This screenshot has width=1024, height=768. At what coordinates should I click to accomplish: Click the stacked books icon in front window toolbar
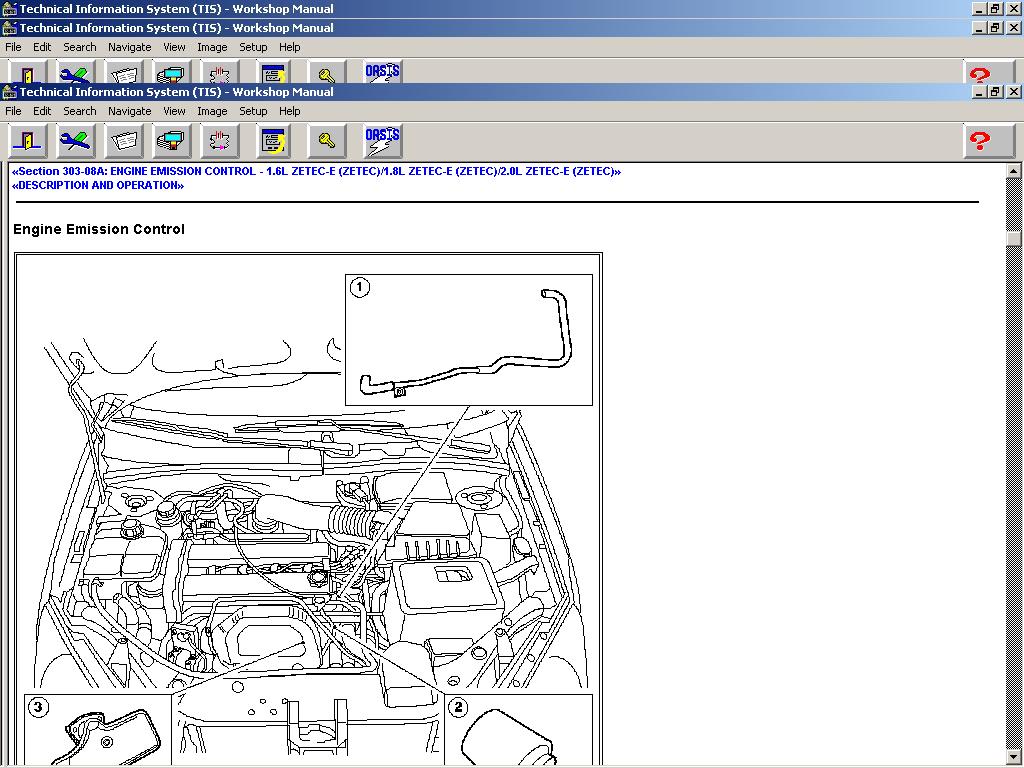click(172, 141)
